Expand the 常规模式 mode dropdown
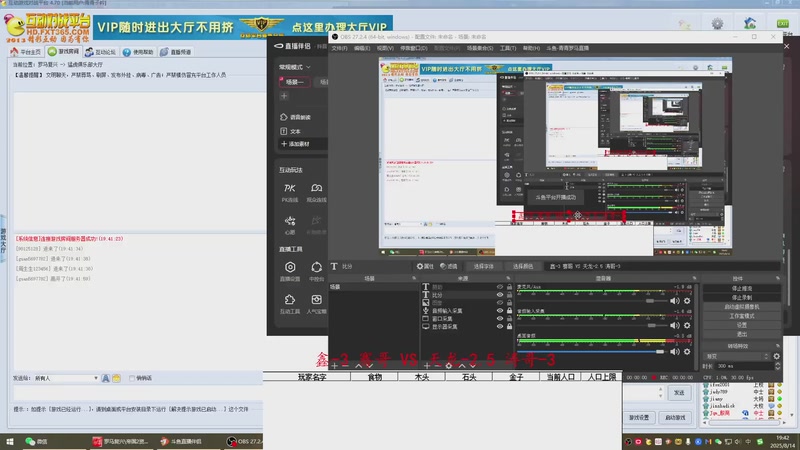The image size is (800, 450). pyautogui.click(x=295, y=67)
